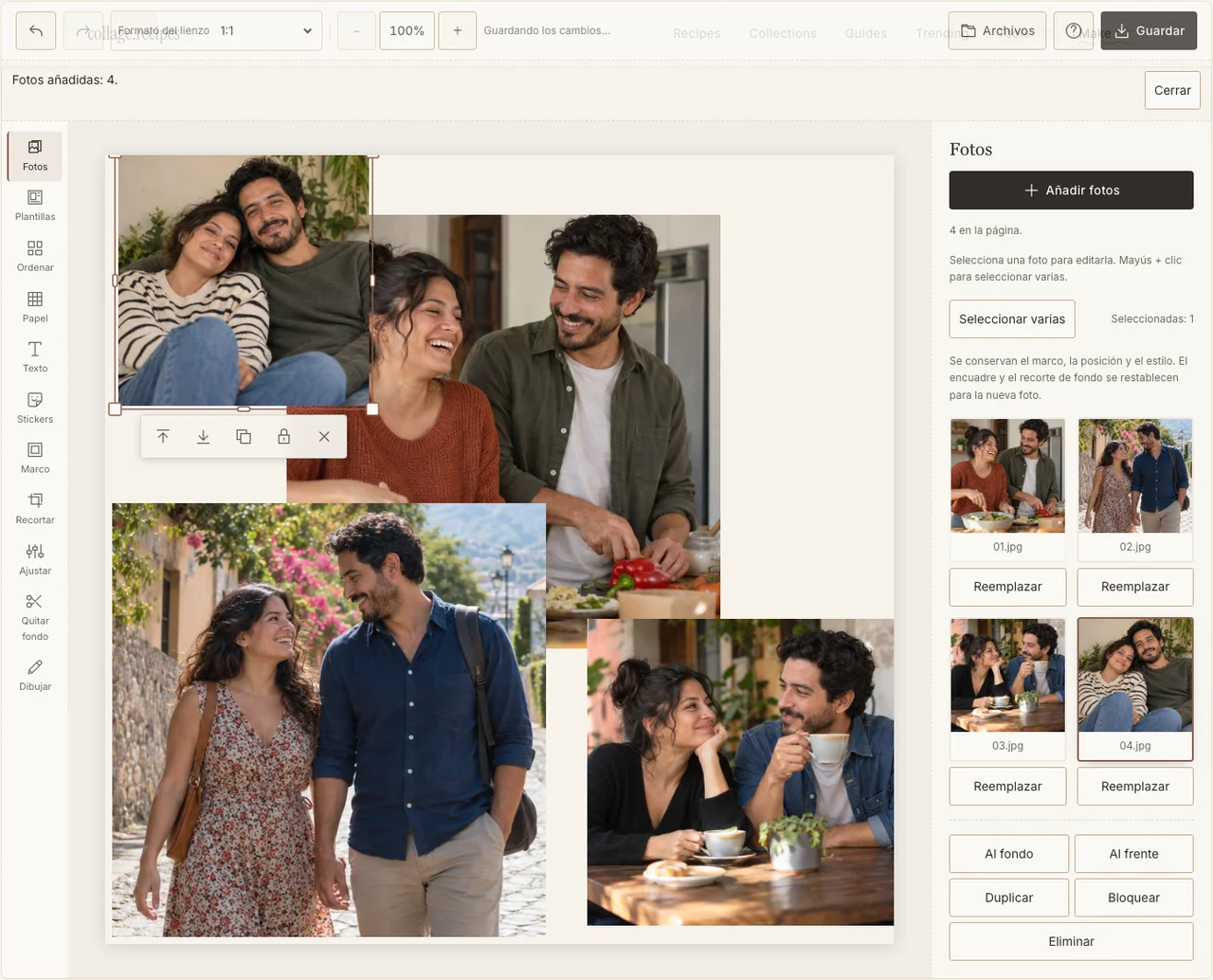Select the 02.jpg thumbnail

[1135, 489]
